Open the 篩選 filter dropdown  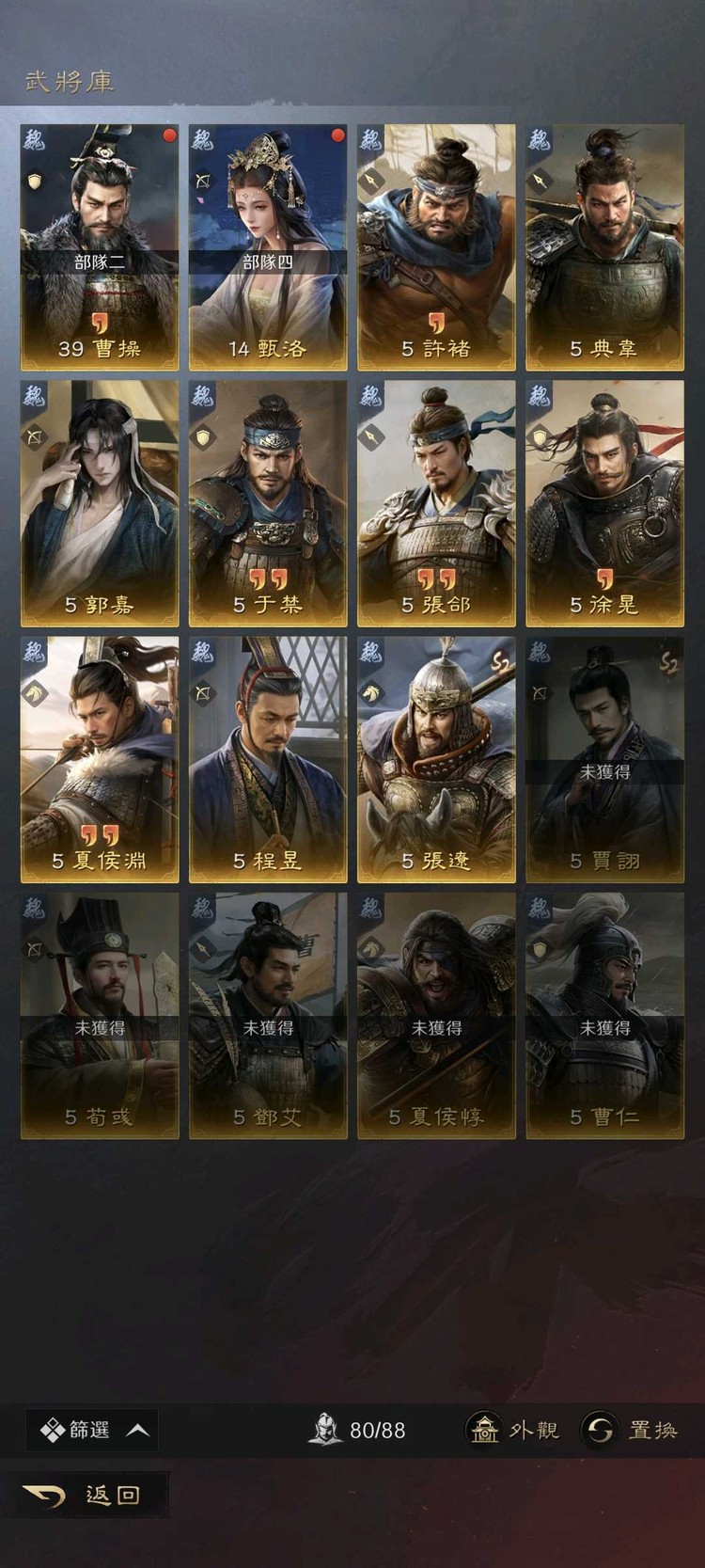[x=92, y=1430]
